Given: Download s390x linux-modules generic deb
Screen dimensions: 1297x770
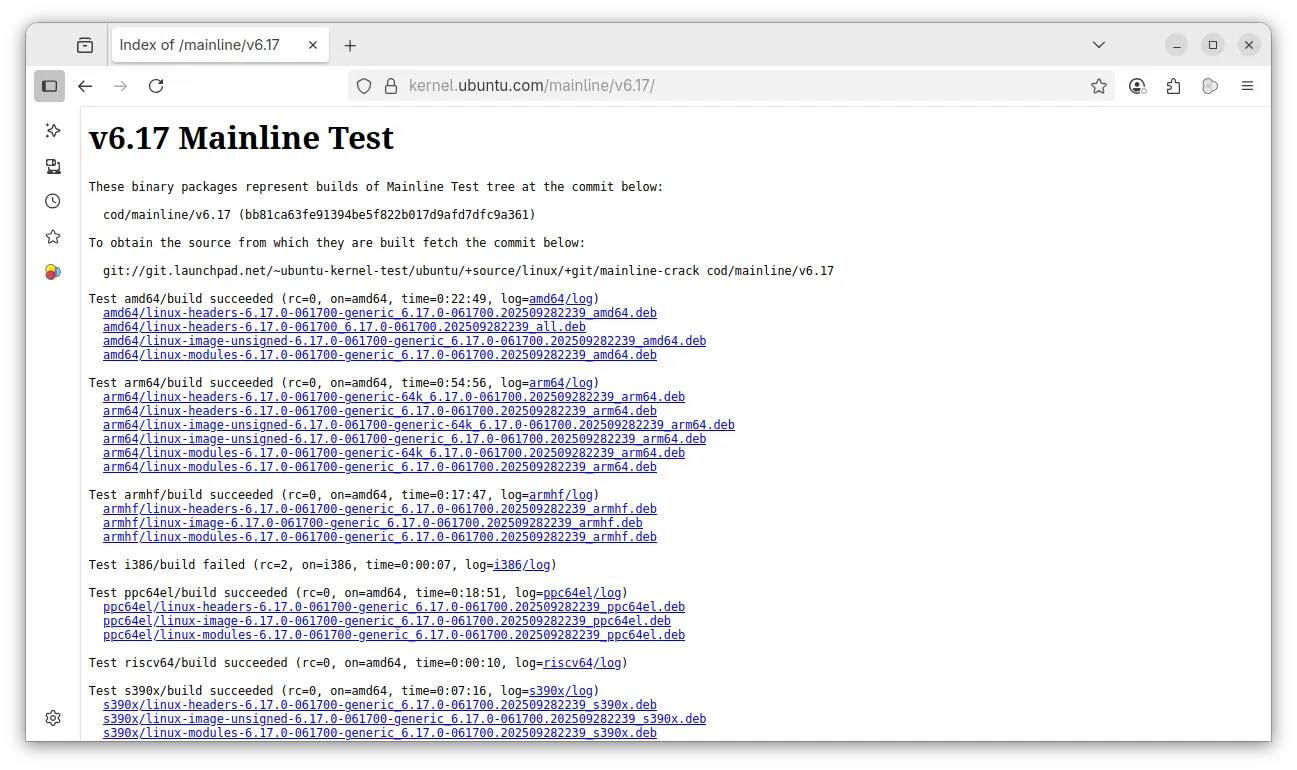Looking at the screenshot, I should (x=380, y=733).
